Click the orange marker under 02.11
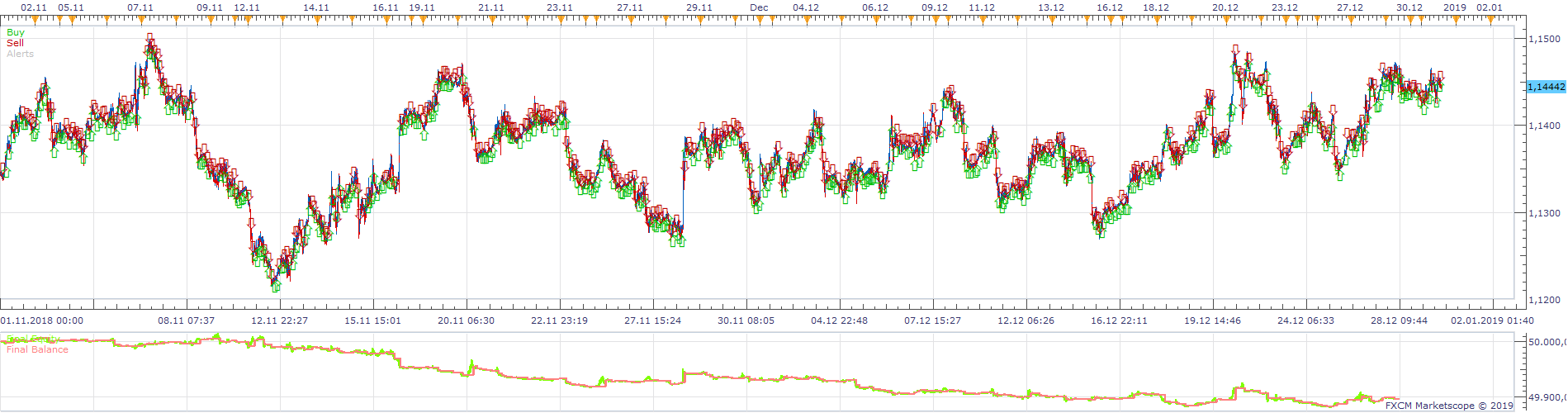 (x=36, y=19)
